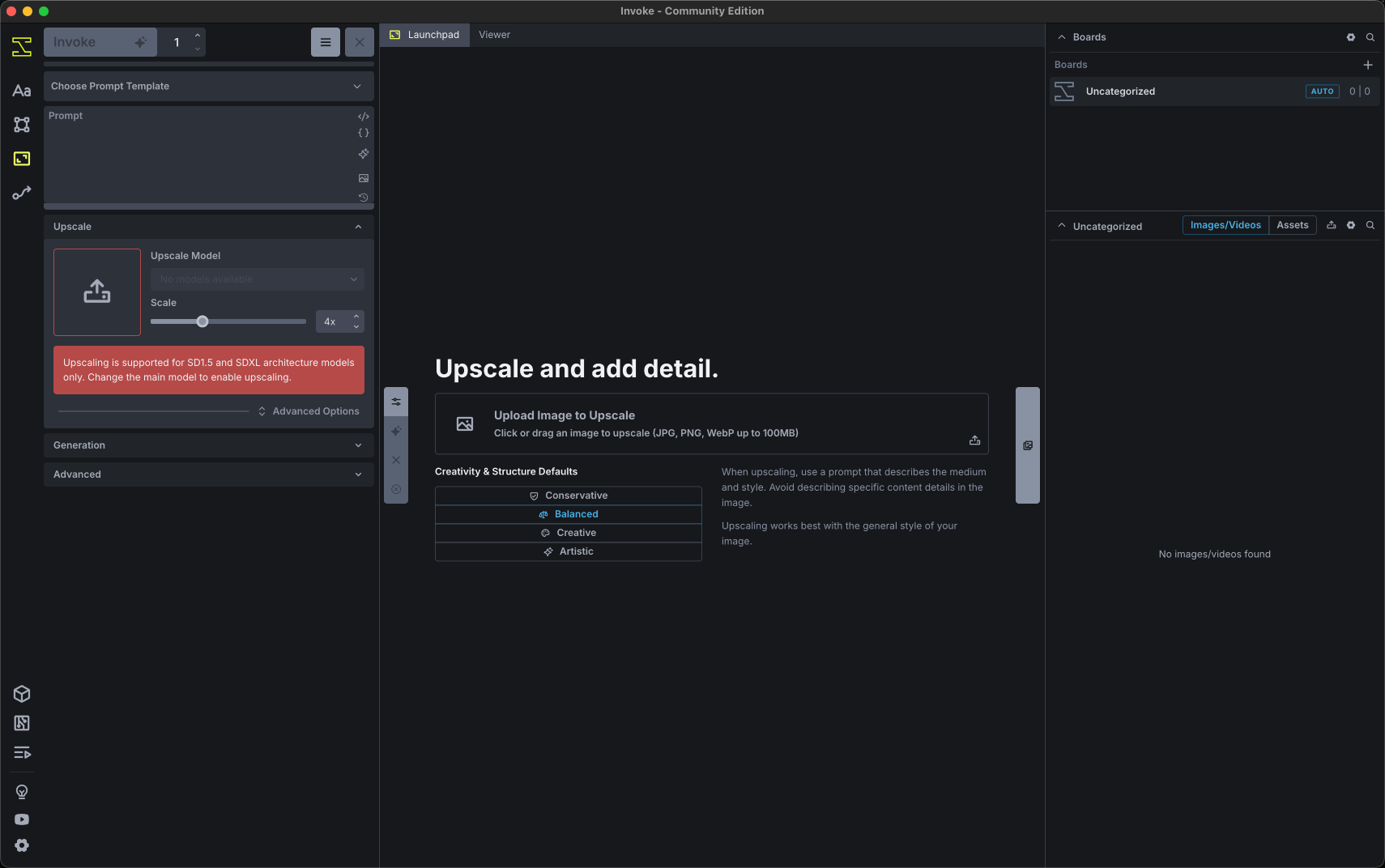Increase the iterations count stepper
The width and height of the screenshot is (1385, 868).
(198, 35)
